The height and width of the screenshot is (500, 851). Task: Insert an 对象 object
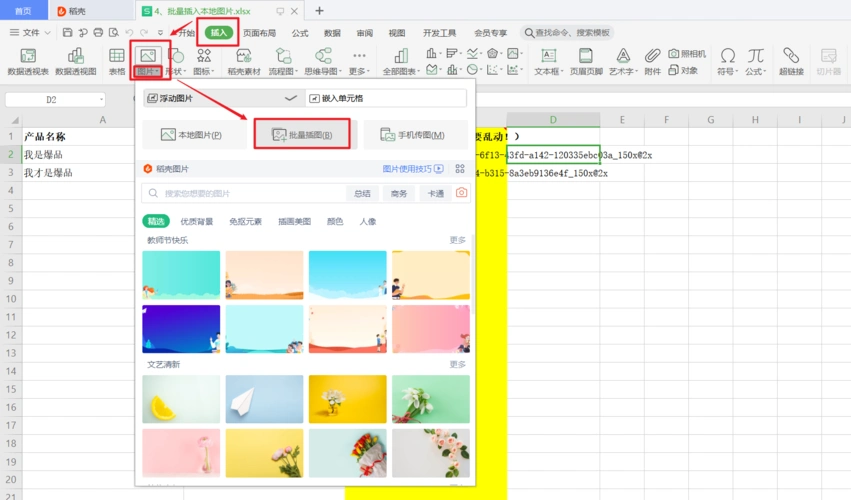[683, 70]
